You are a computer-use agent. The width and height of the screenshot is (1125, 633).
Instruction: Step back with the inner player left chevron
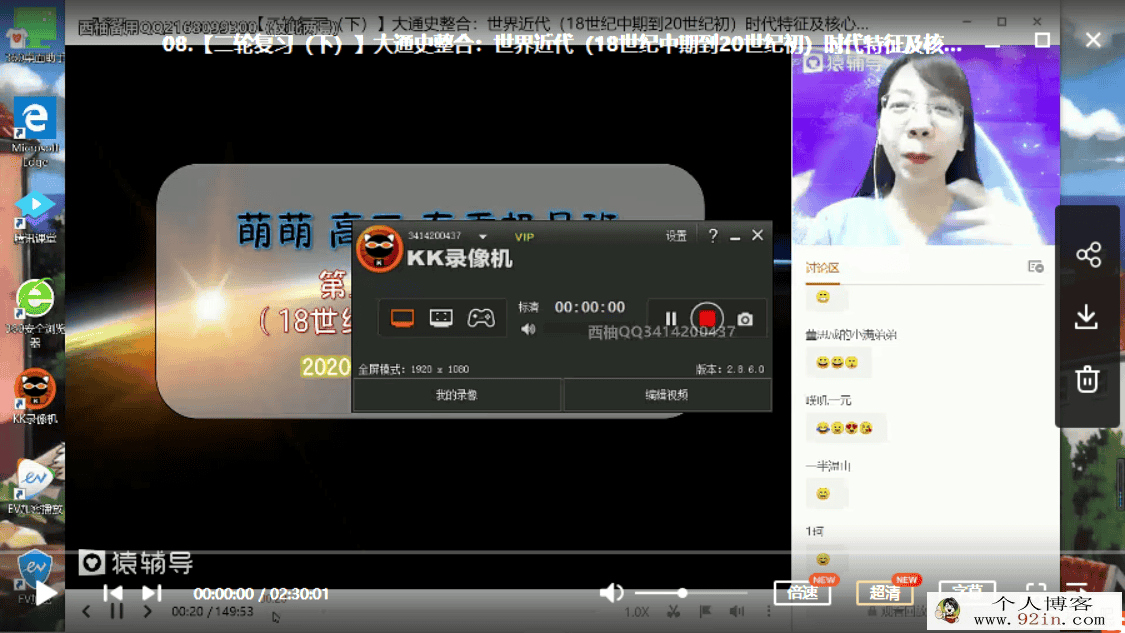click(x=86, y=611)
